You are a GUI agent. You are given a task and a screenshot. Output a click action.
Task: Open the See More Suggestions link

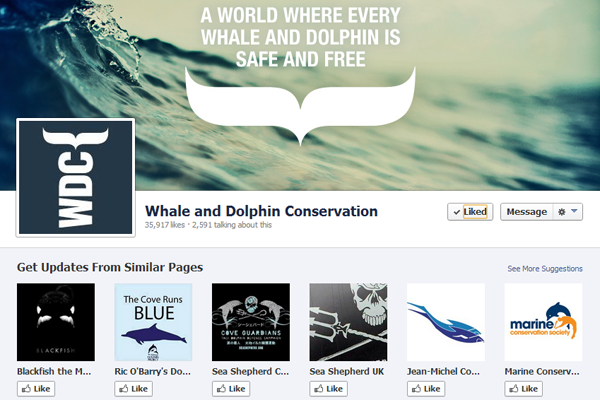545,269
